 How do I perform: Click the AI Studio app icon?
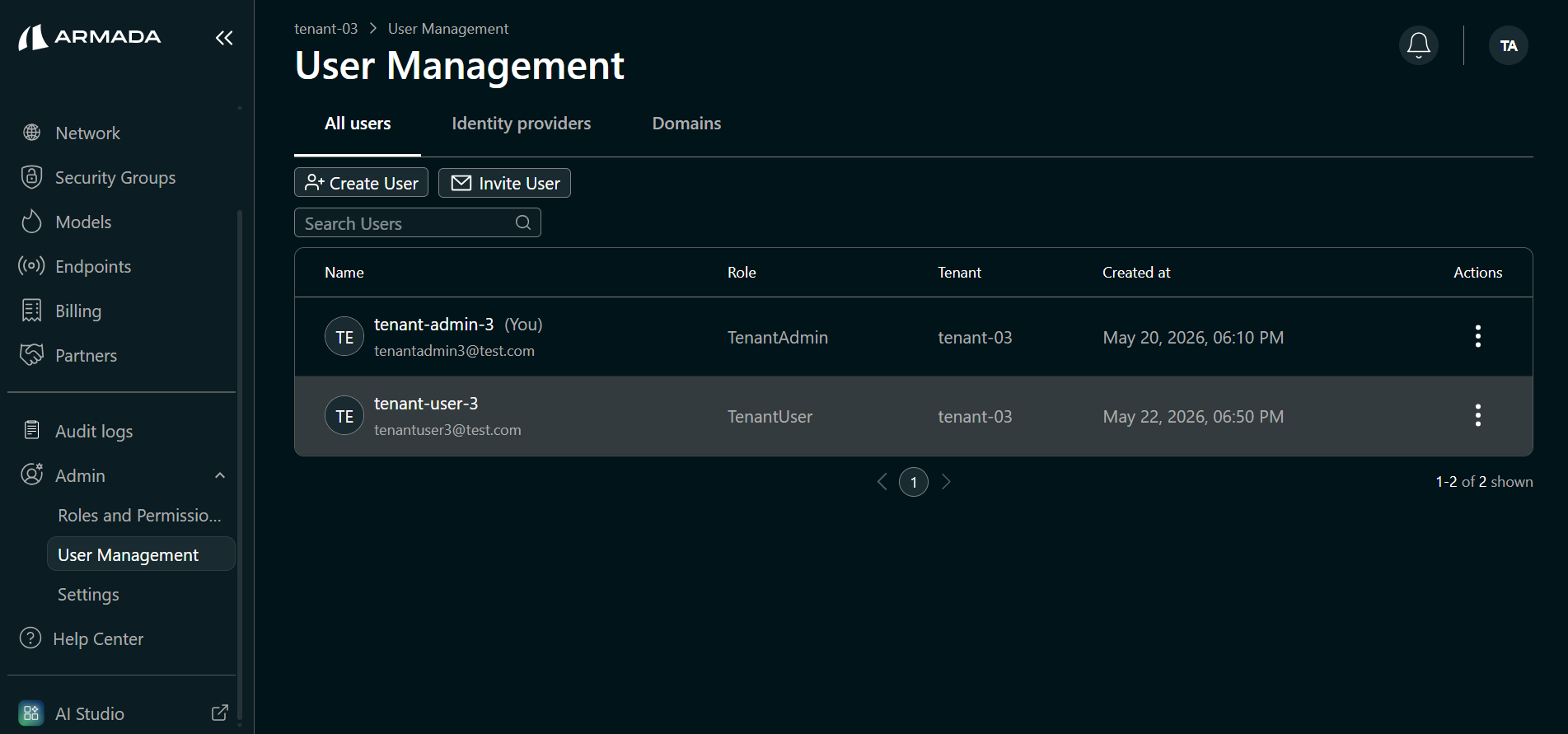(31, 713)
